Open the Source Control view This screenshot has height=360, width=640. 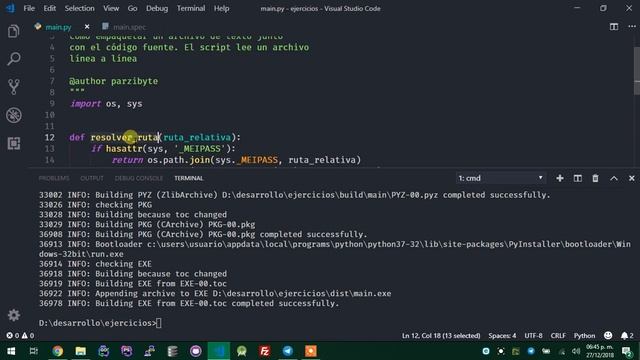pyautogui.click(x=13, y=87)
